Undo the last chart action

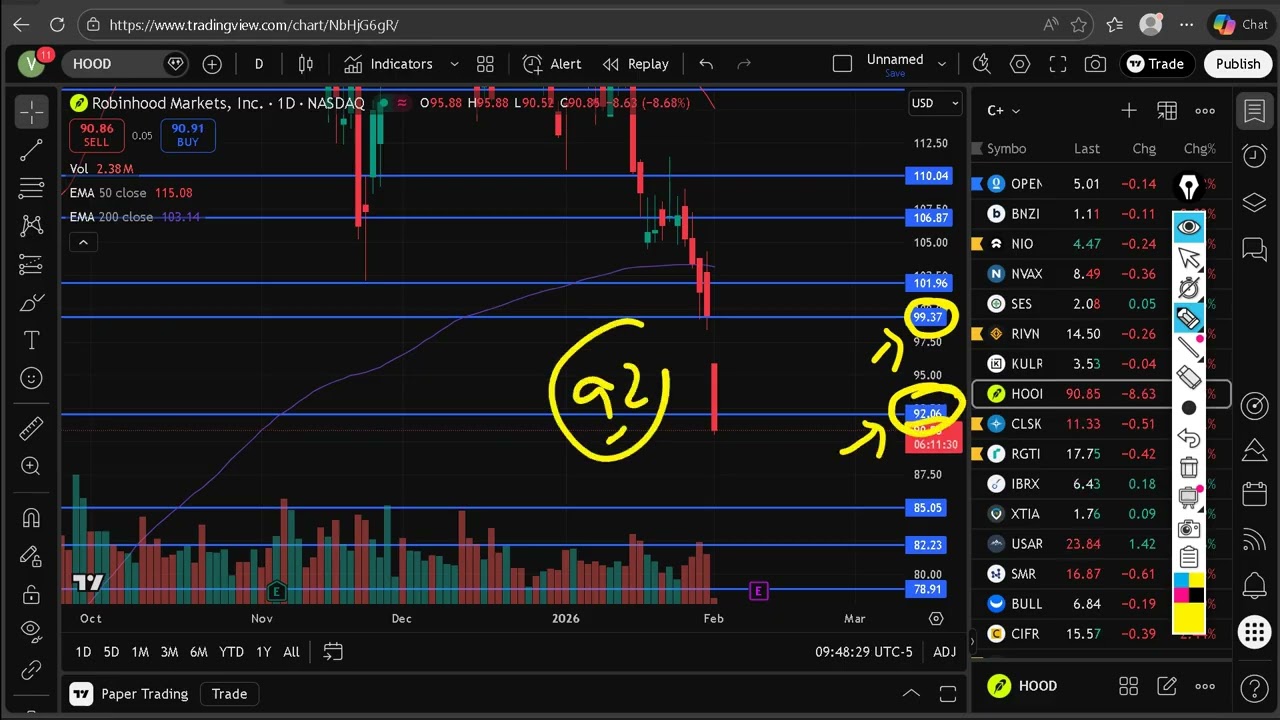click(x=706, y=64)
